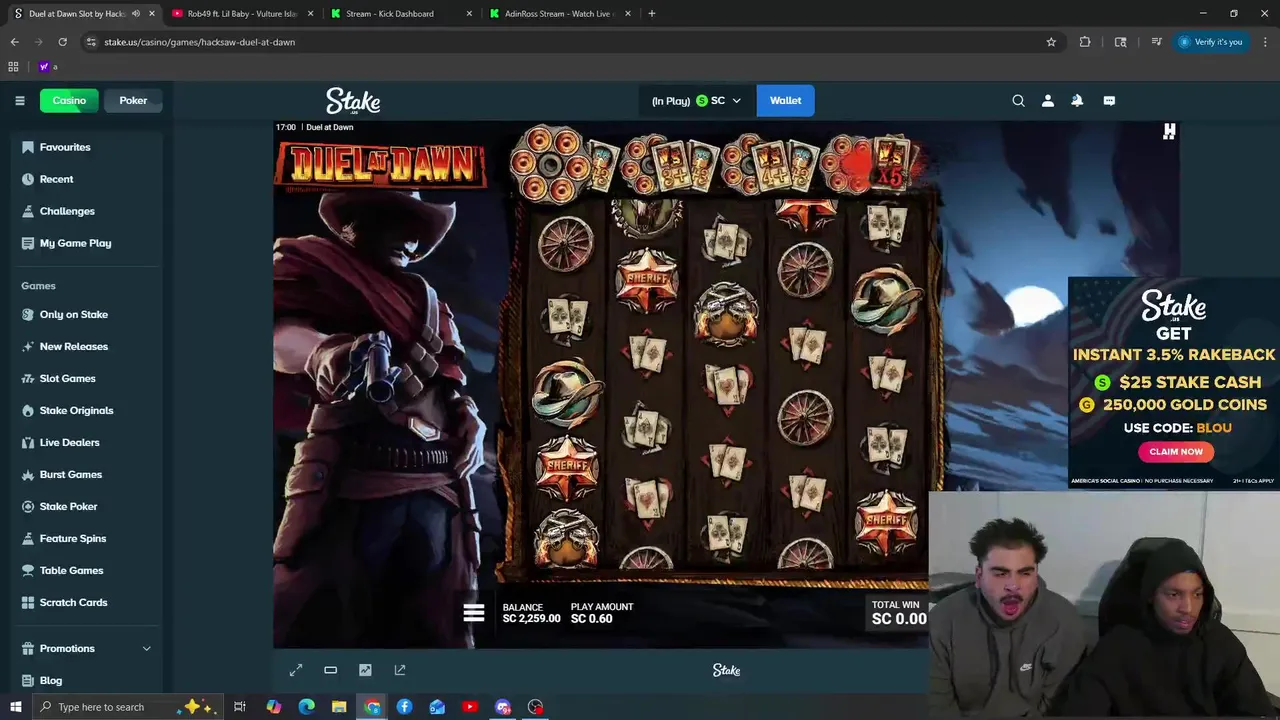Click the Balance SC 2,259.00 display
1280x720 pixels.
coord(531,613)
